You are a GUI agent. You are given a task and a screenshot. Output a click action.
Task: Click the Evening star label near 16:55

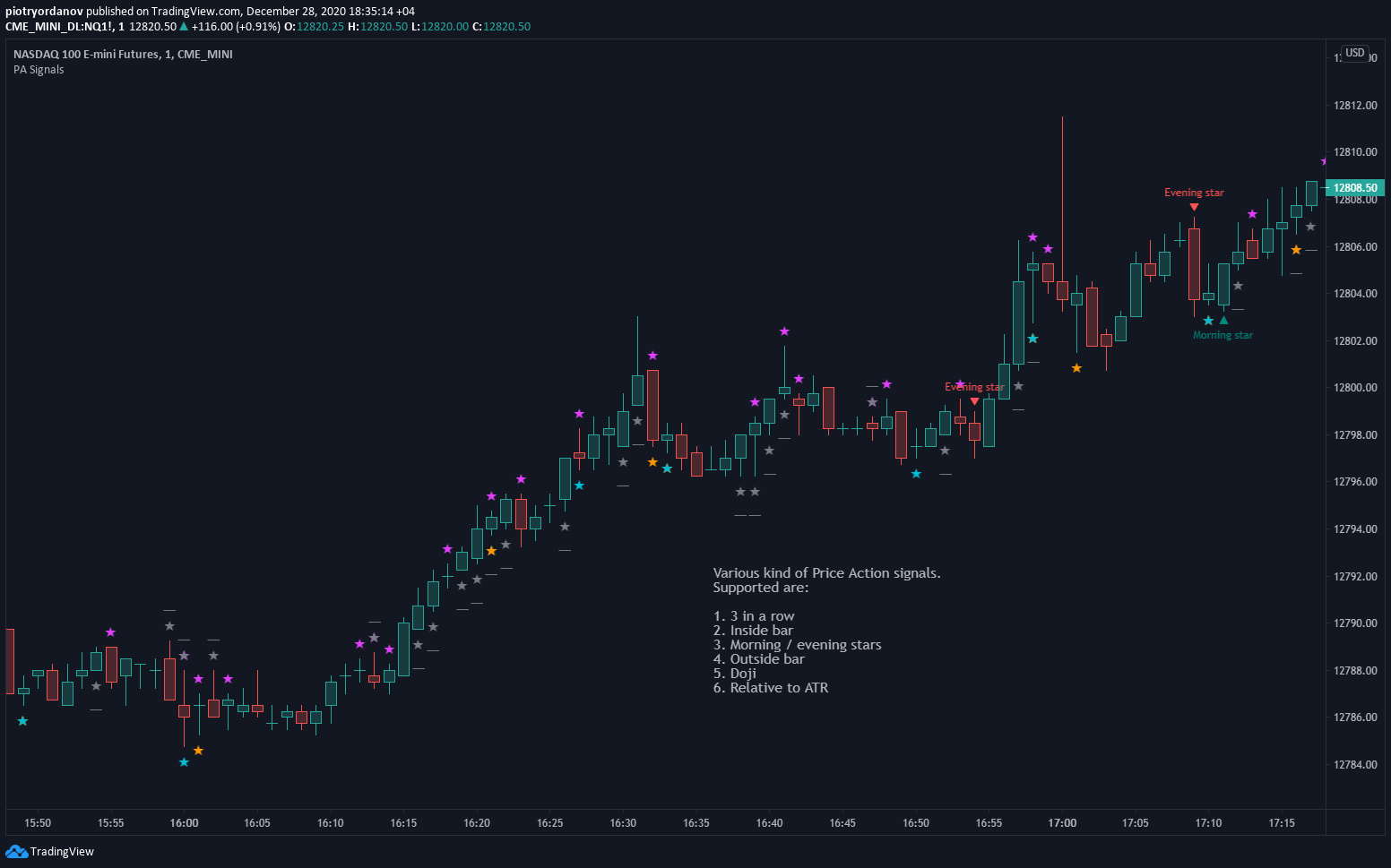974,387
